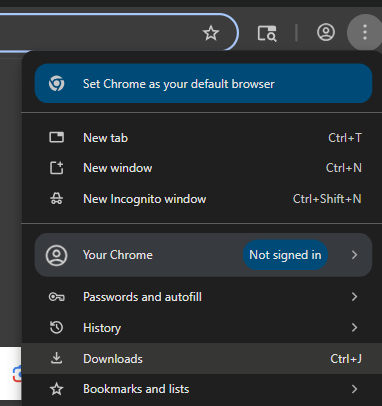Open the Your Chrome submenu
Image resolution: width=382 pixels, height=406 pixels.
coord(203,255)
